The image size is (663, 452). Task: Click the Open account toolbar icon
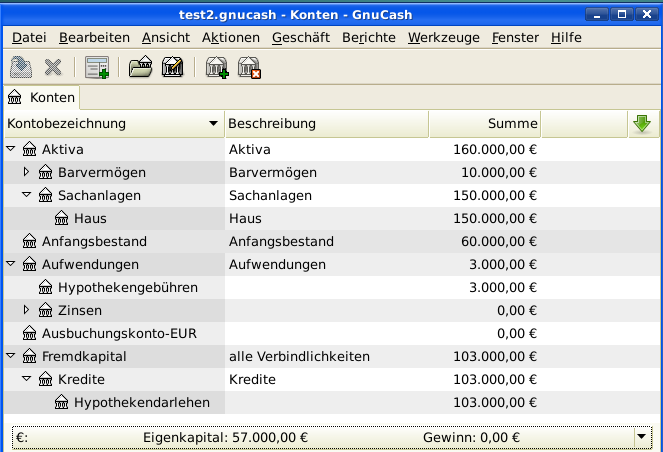tap(140, 68)
